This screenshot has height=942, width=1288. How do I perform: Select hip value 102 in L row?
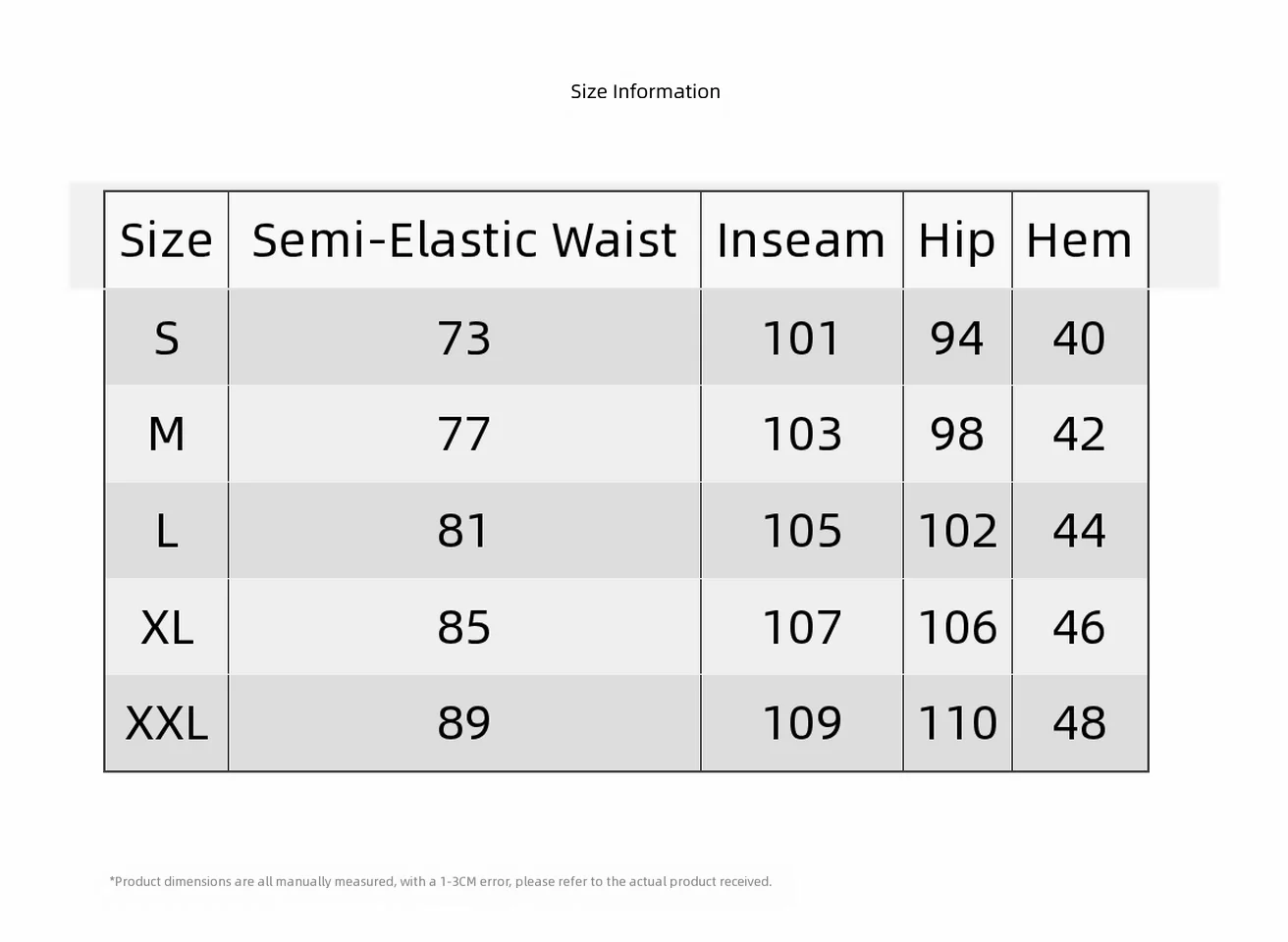pyautogui.click(x=957, y=531)
